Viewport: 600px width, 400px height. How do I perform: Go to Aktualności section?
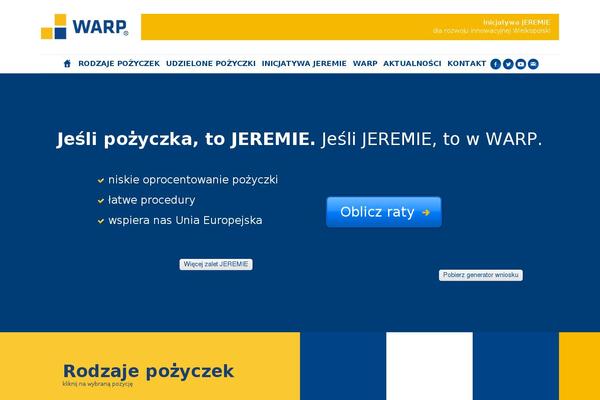click(x=412, y=64)
